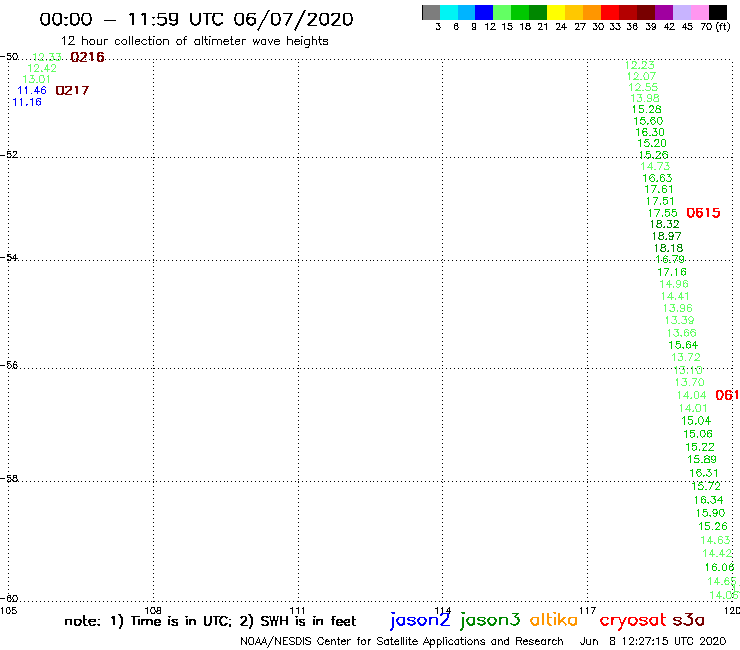Click the NOAA/NESDIS Center footer credit
Image resolution: width=740 pixels, height=650 pixels.
[402, 641]
